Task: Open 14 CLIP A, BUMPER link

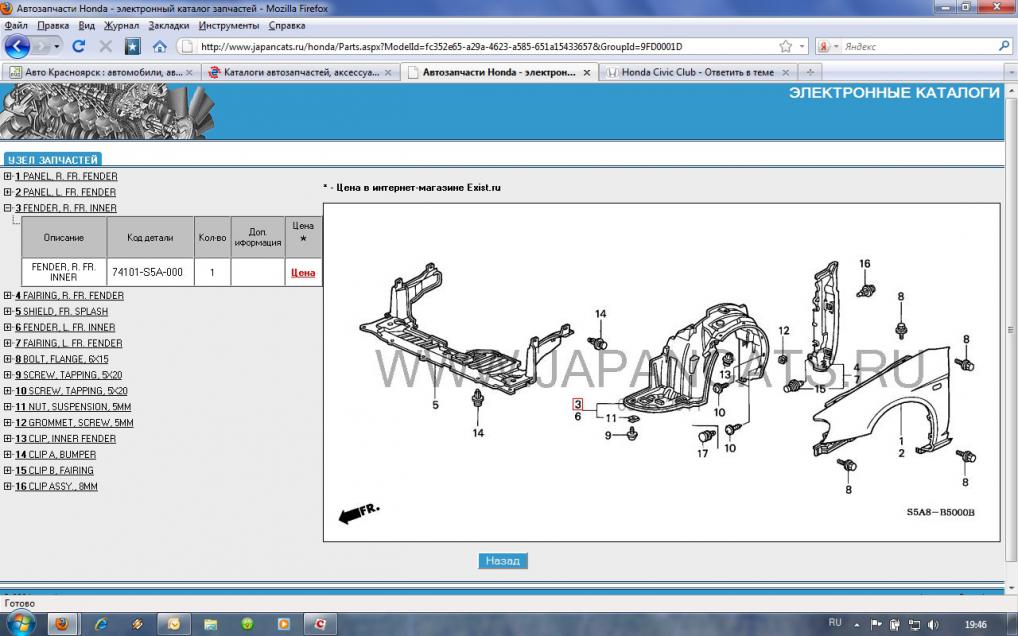Action: point(56,454)
